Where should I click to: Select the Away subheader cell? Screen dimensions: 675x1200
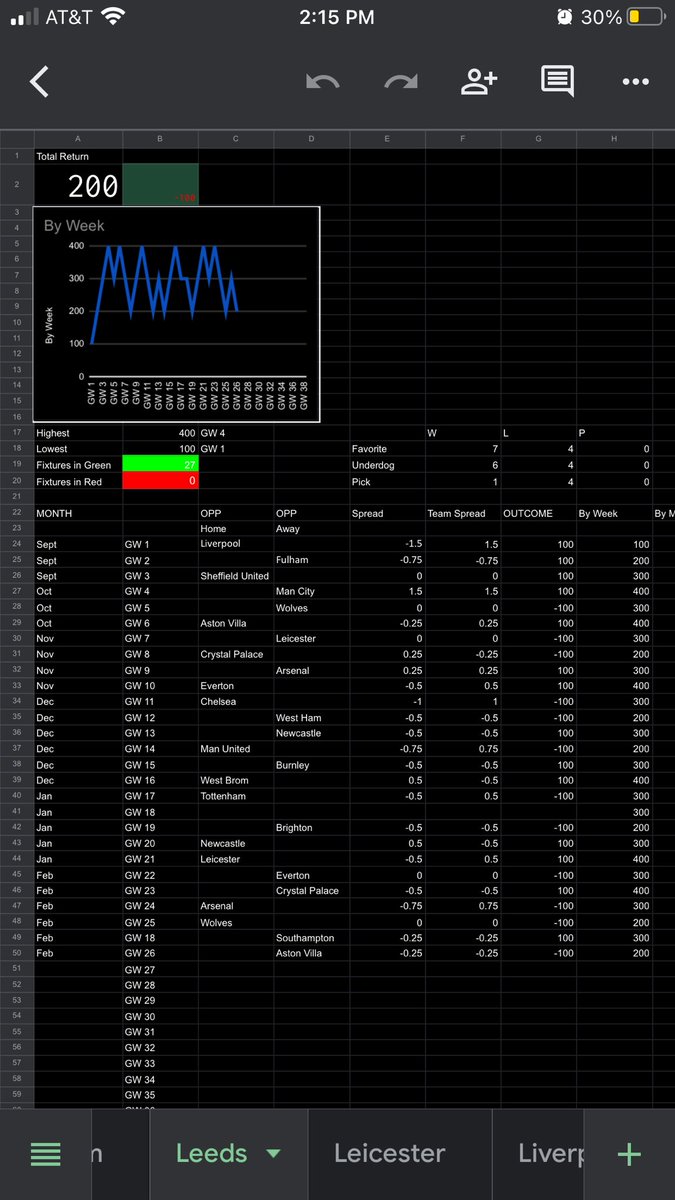[x=312, y=528]
